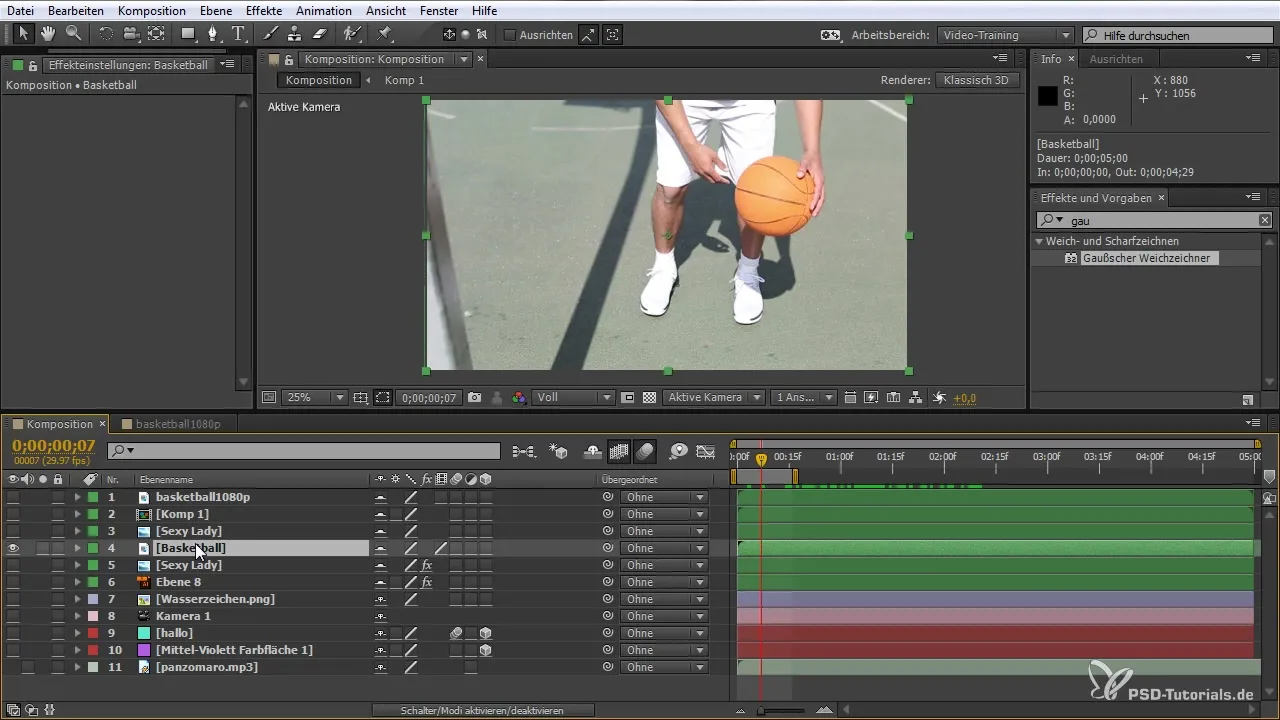Open the graph editor icon

click(706, 452)
